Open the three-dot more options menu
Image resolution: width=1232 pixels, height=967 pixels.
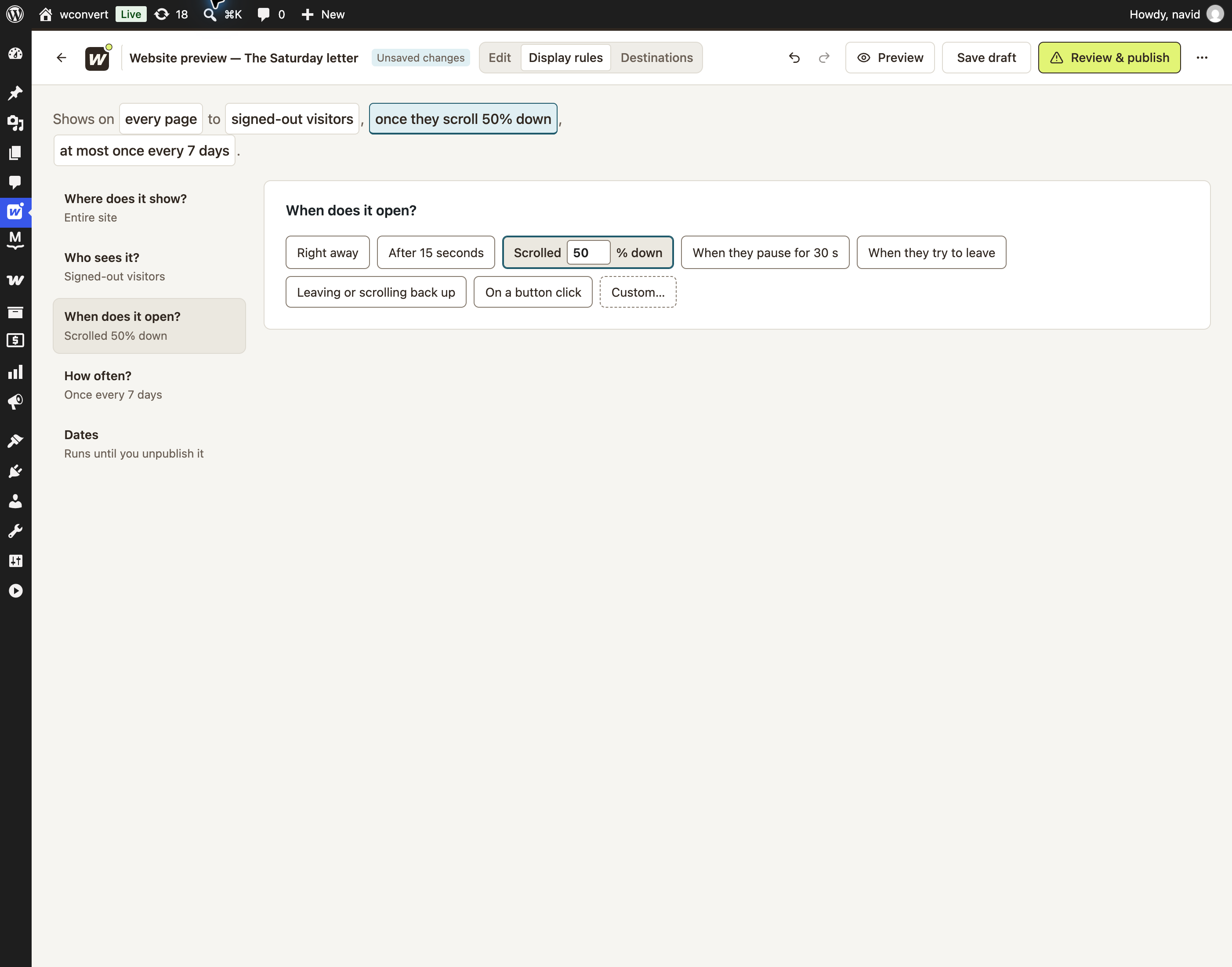(x=1202, y=58)
